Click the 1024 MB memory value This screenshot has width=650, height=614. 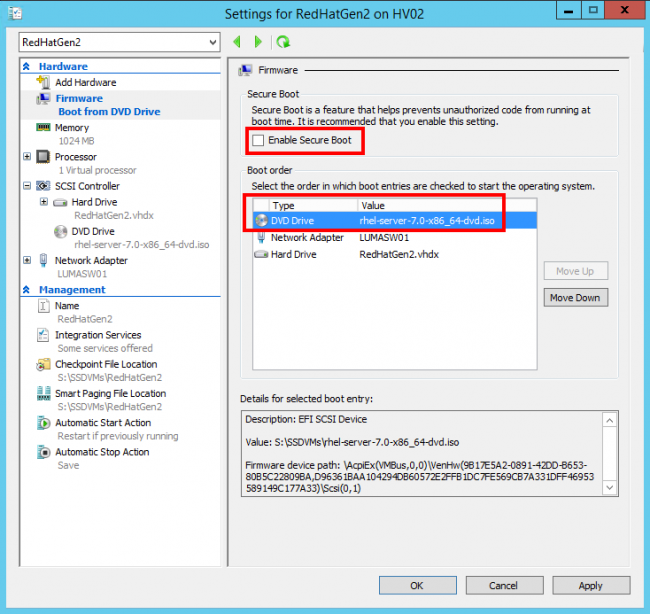tap(76, 141)
